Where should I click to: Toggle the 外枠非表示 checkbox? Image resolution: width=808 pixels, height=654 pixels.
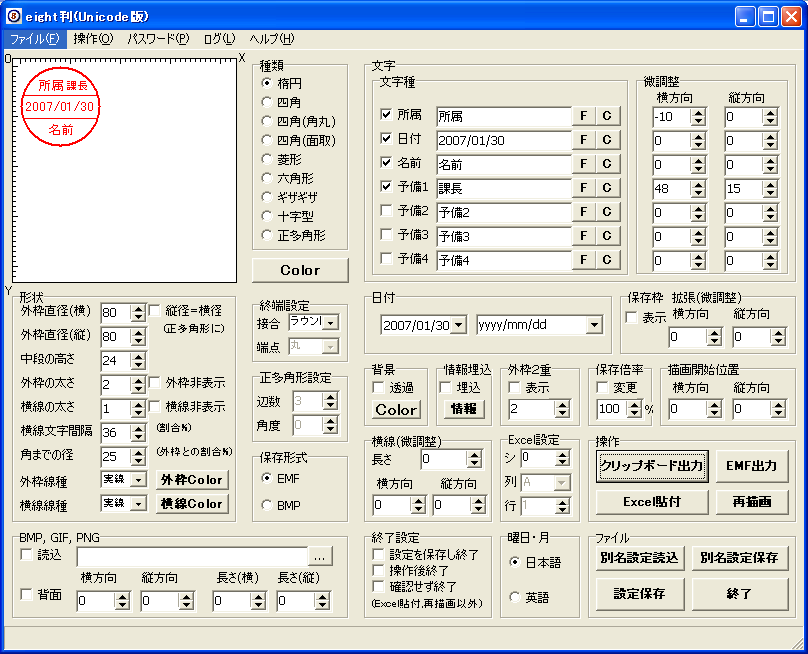[155, 382]
